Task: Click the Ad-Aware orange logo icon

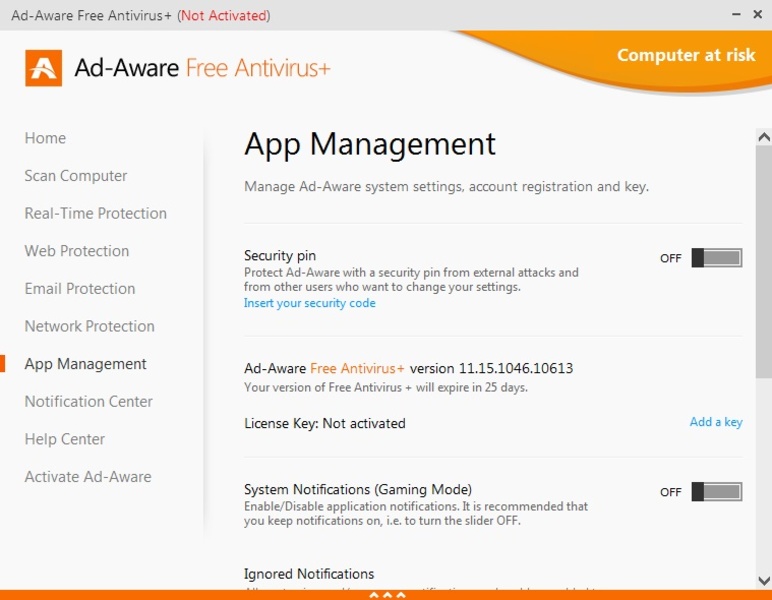Action: (44, 68)
